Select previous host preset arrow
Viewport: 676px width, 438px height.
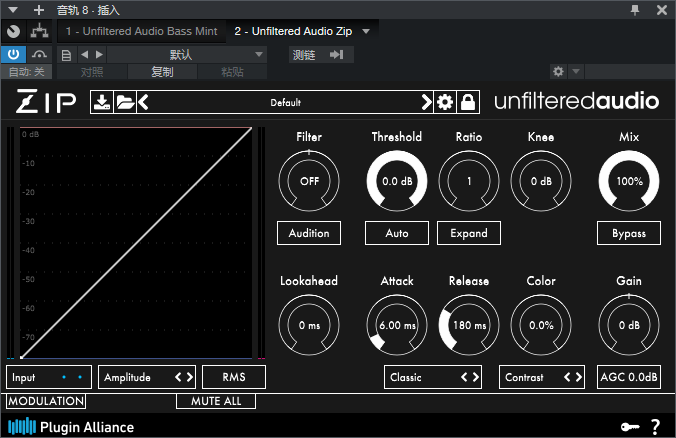[x=85, y=55]
